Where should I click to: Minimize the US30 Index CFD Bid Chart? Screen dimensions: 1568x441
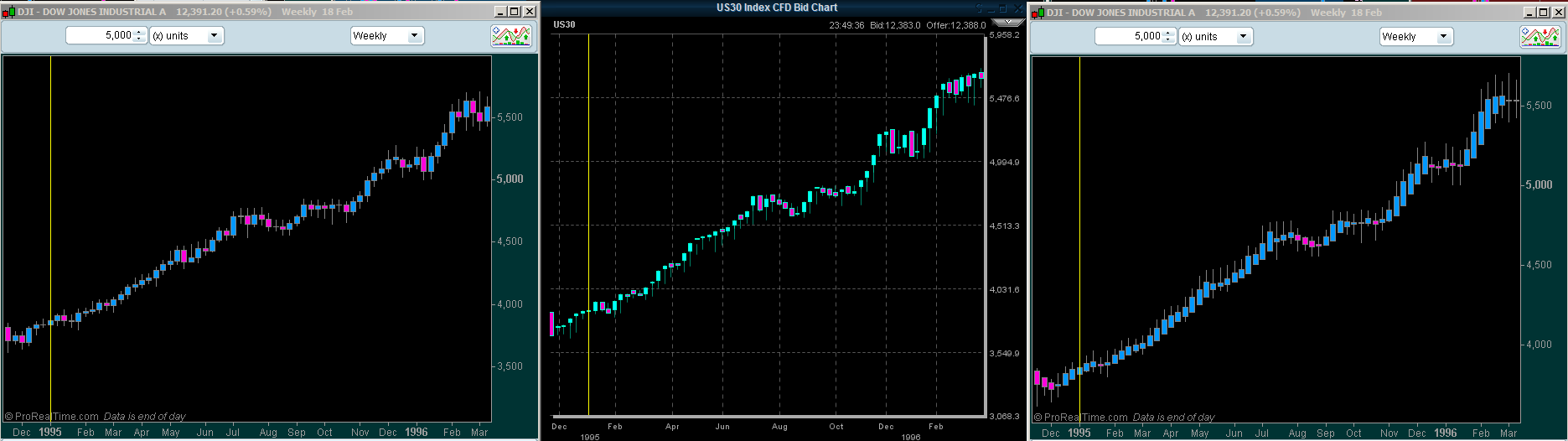click(991, 9)
